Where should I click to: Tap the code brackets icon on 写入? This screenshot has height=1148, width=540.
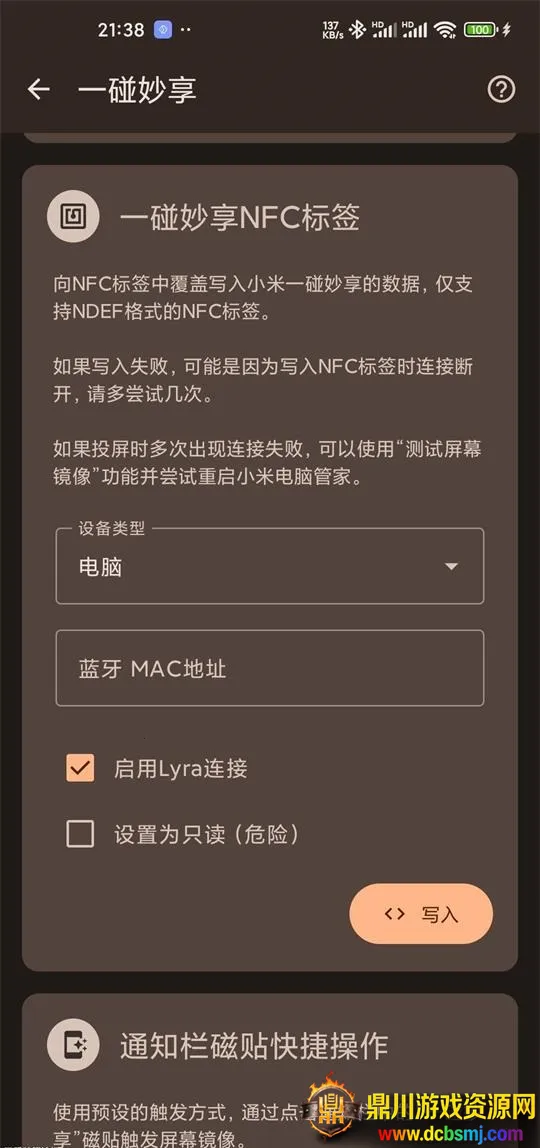(x=395, y=913)
